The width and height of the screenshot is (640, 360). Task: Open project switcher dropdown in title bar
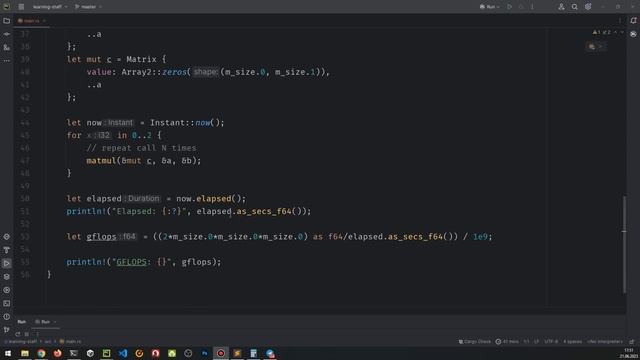(50, 7)
